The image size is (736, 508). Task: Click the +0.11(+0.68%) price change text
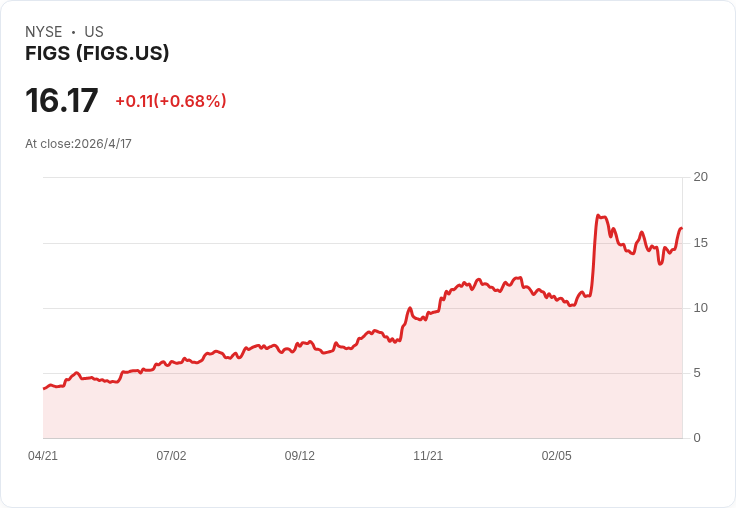(x=171, y=101)
